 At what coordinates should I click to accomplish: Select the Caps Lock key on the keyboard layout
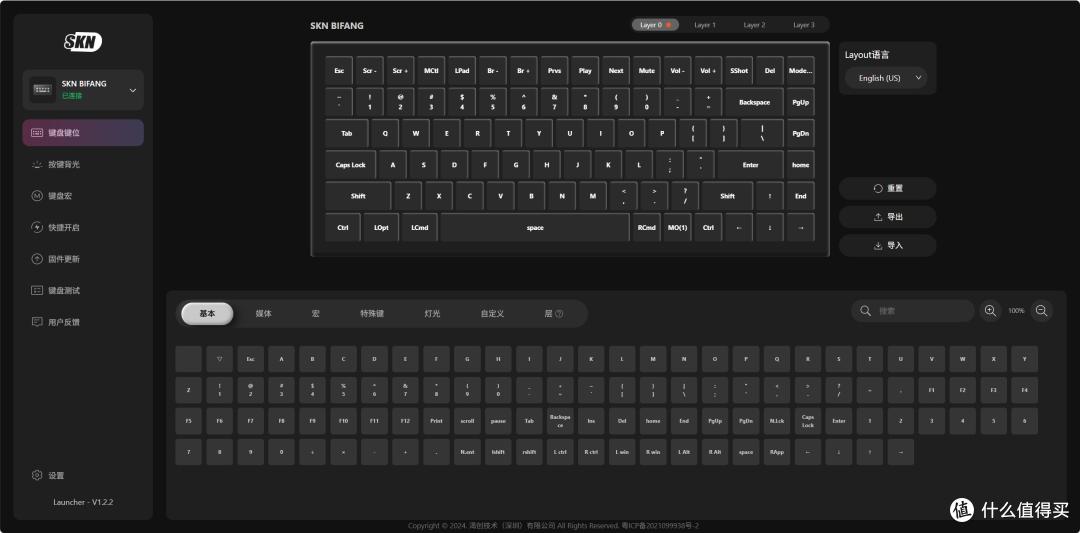(x=351, y=165)
